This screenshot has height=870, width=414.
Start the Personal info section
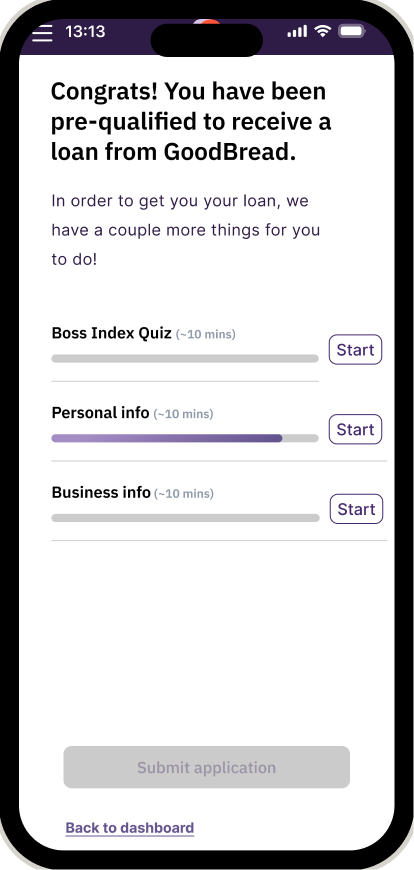pyautogui.click(x=355, y=429)
